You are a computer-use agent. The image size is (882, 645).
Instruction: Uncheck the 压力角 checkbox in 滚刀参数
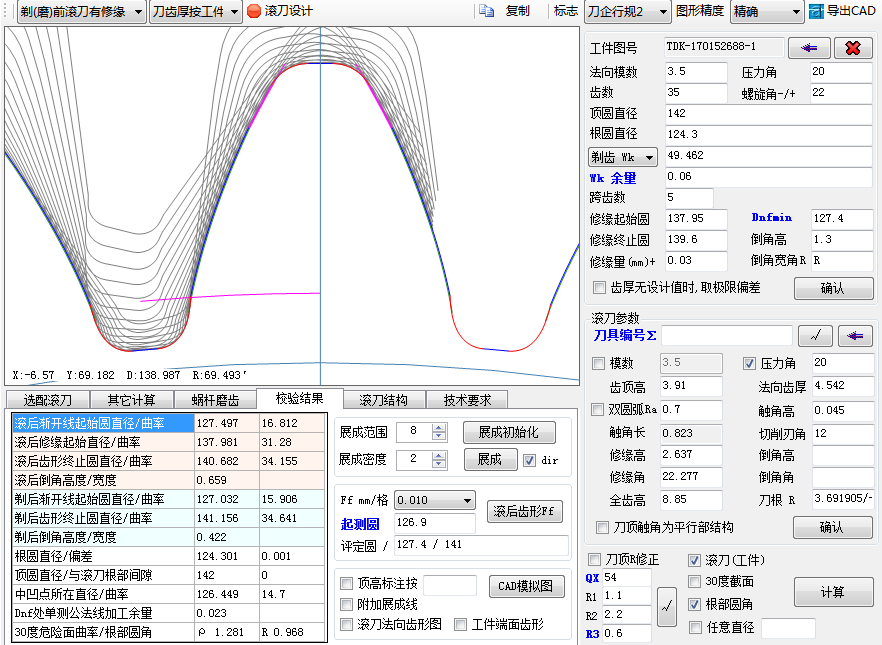click(x=749, y=364)
